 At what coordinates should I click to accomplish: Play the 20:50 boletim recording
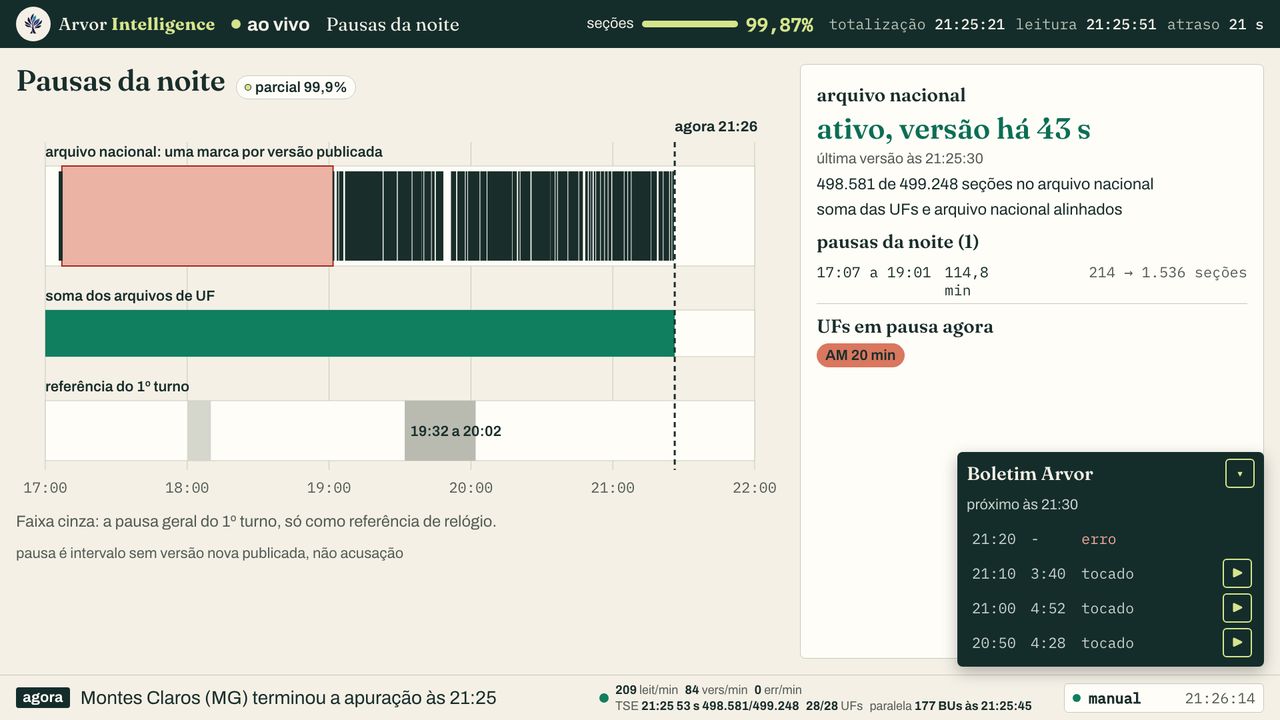[x=1237, y=643]
